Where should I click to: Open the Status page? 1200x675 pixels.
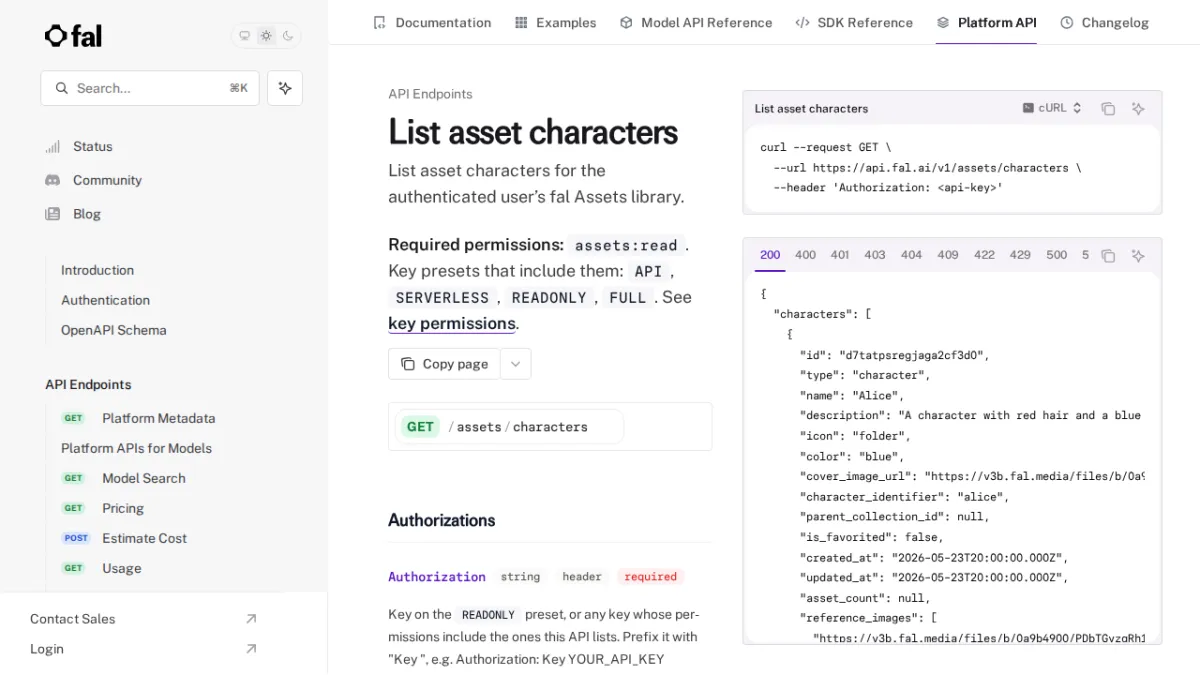tap(93, 146)
